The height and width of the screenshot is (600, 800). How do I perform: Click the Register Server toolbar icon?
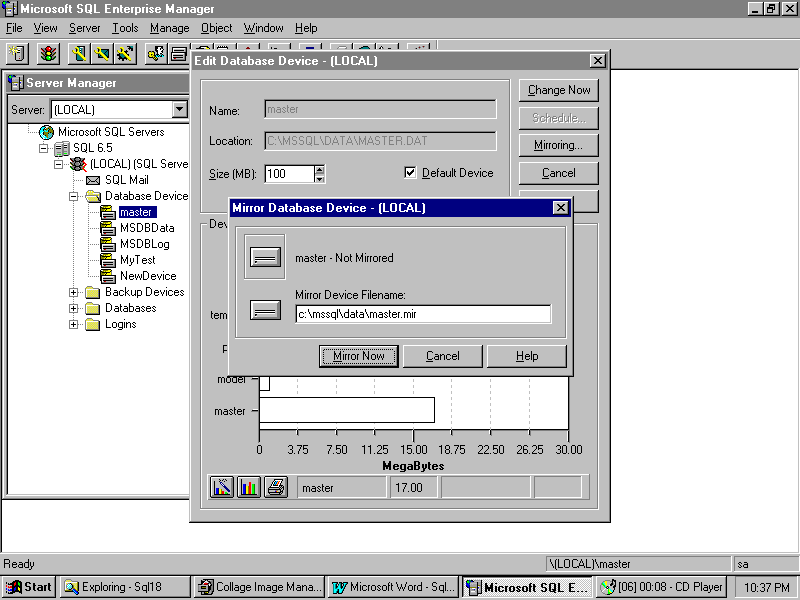pyautogui.click(x=18, y=53)
